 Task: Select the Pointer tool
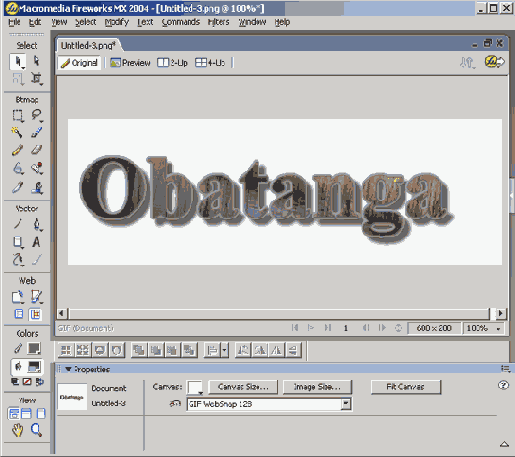pos(18,62)
